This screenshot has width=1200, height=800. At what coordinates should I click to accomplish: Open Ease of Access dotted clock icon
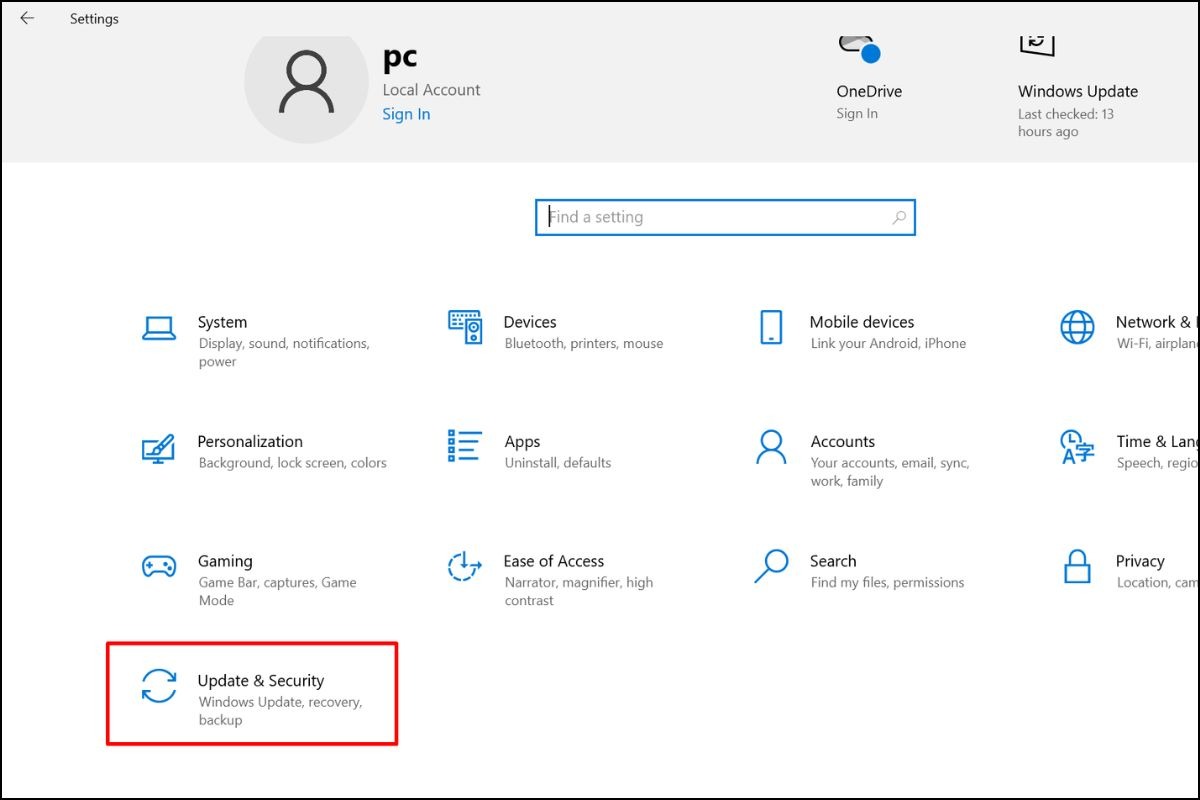coord(465,567)
